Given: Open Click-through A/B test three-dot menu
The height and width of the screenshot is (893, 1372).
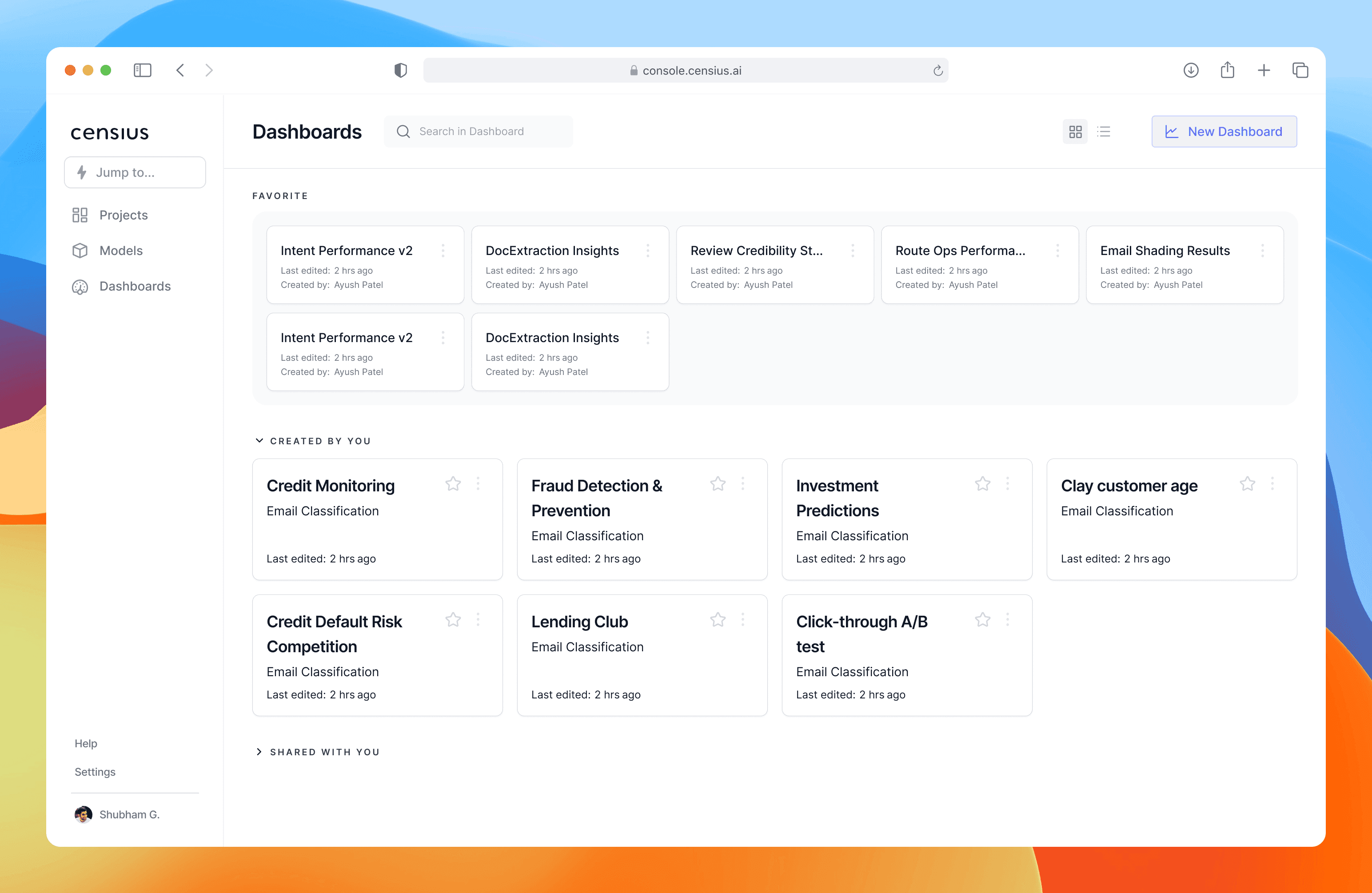Looking at the screenshot, I should [x=1008, y=620].
